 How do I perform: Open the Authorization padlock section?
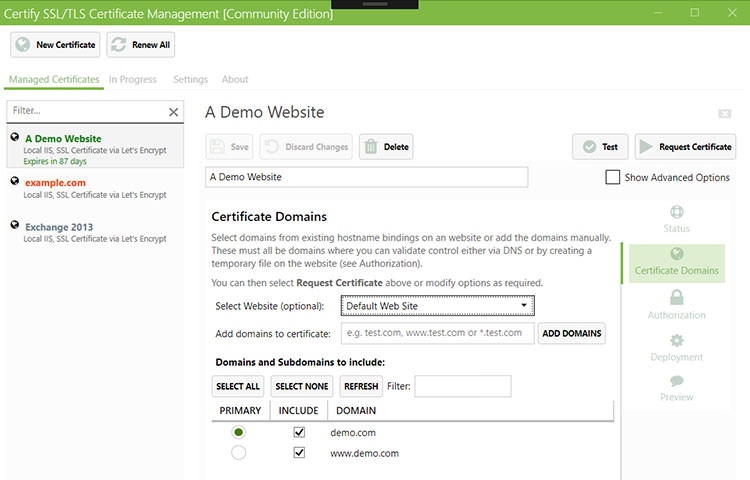[x=677, y=298]
